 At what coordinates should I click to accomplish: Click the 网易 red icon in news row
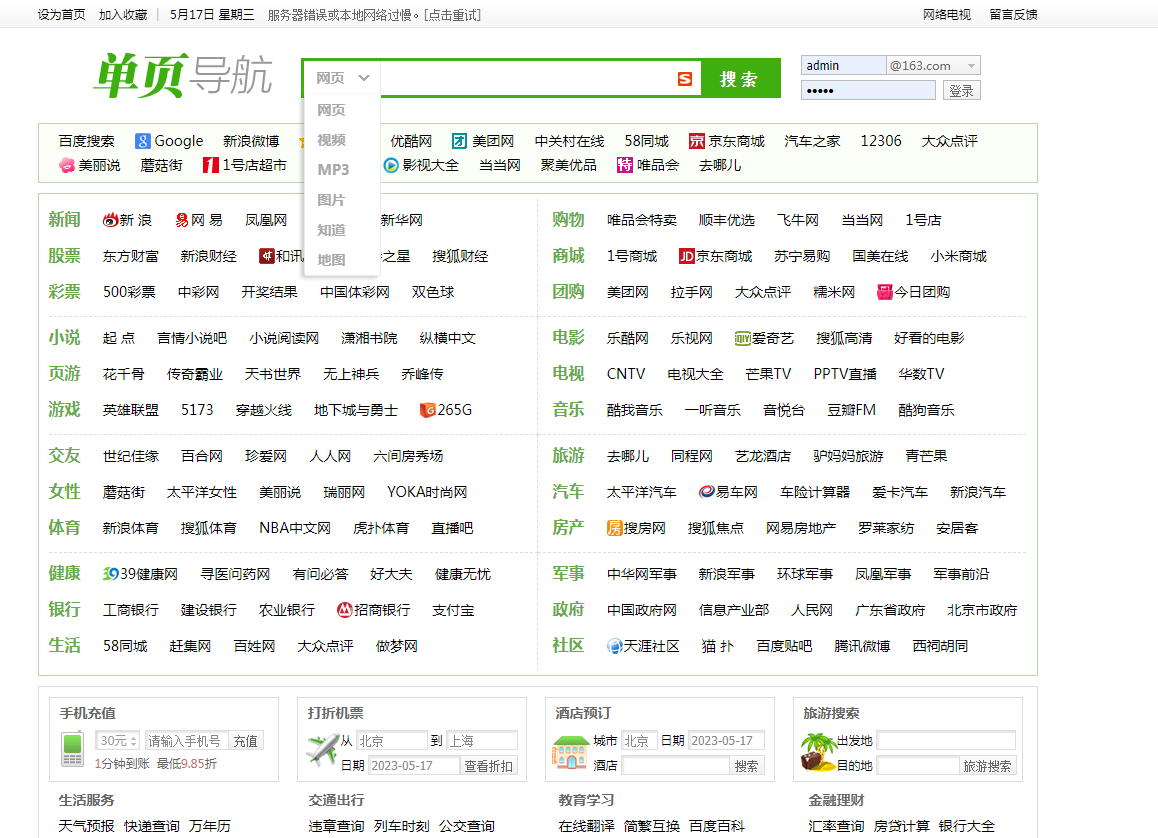click(x=182, y=220)
